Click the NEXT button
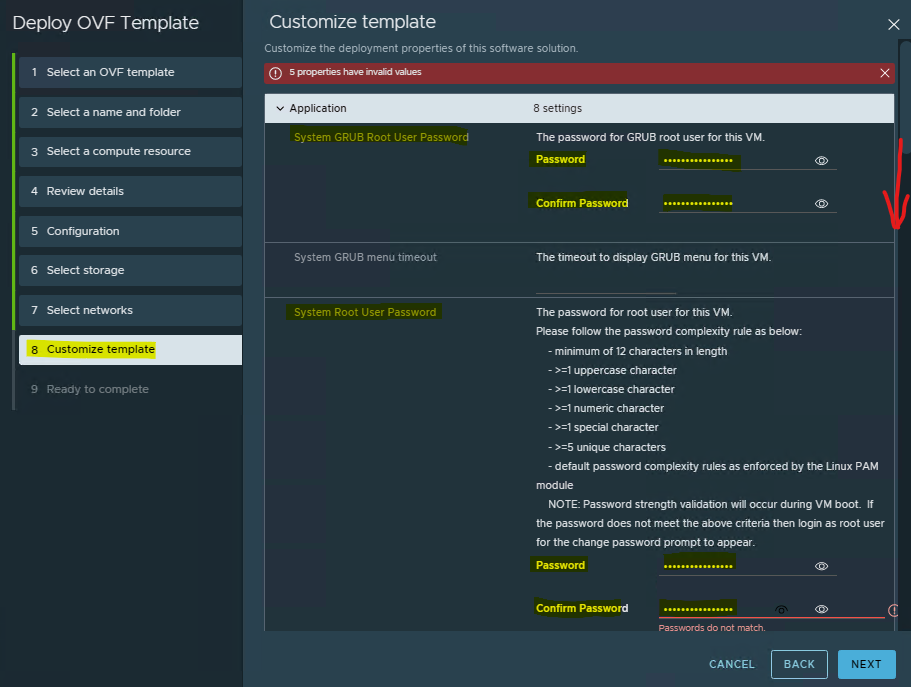 (866, 664)
